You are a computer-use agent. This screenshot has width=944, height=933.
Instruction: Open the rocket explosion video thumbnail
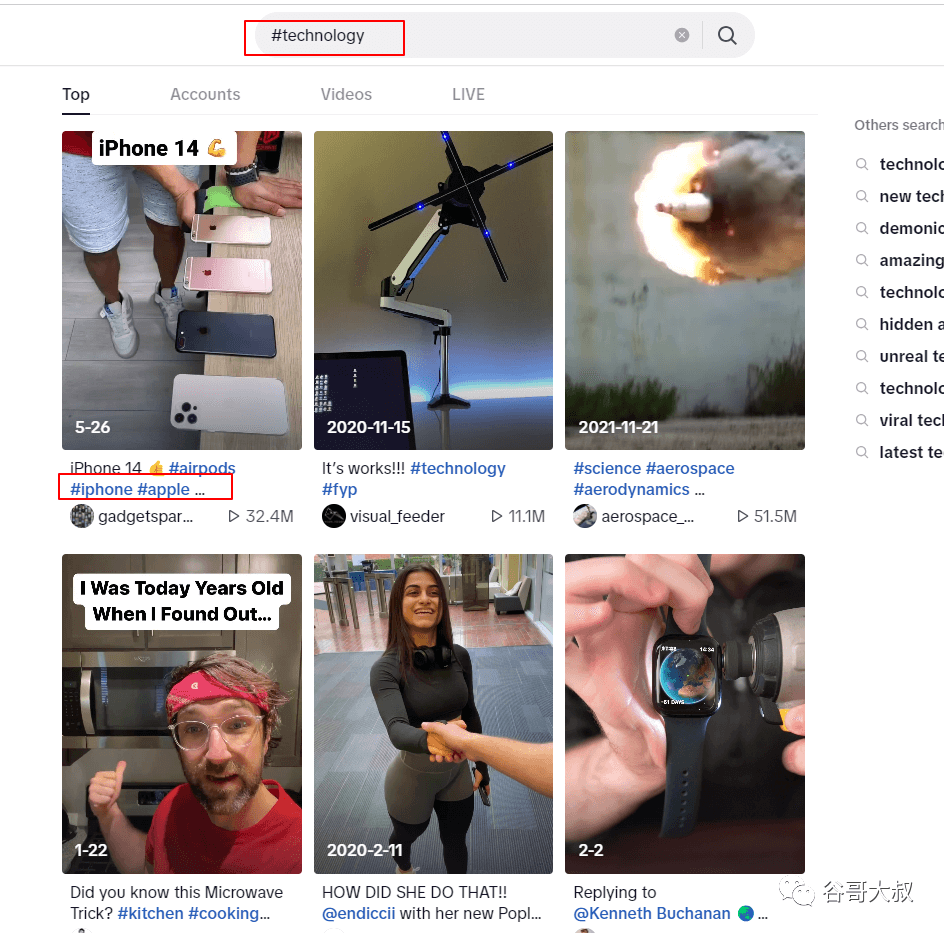tap(685, 290)
